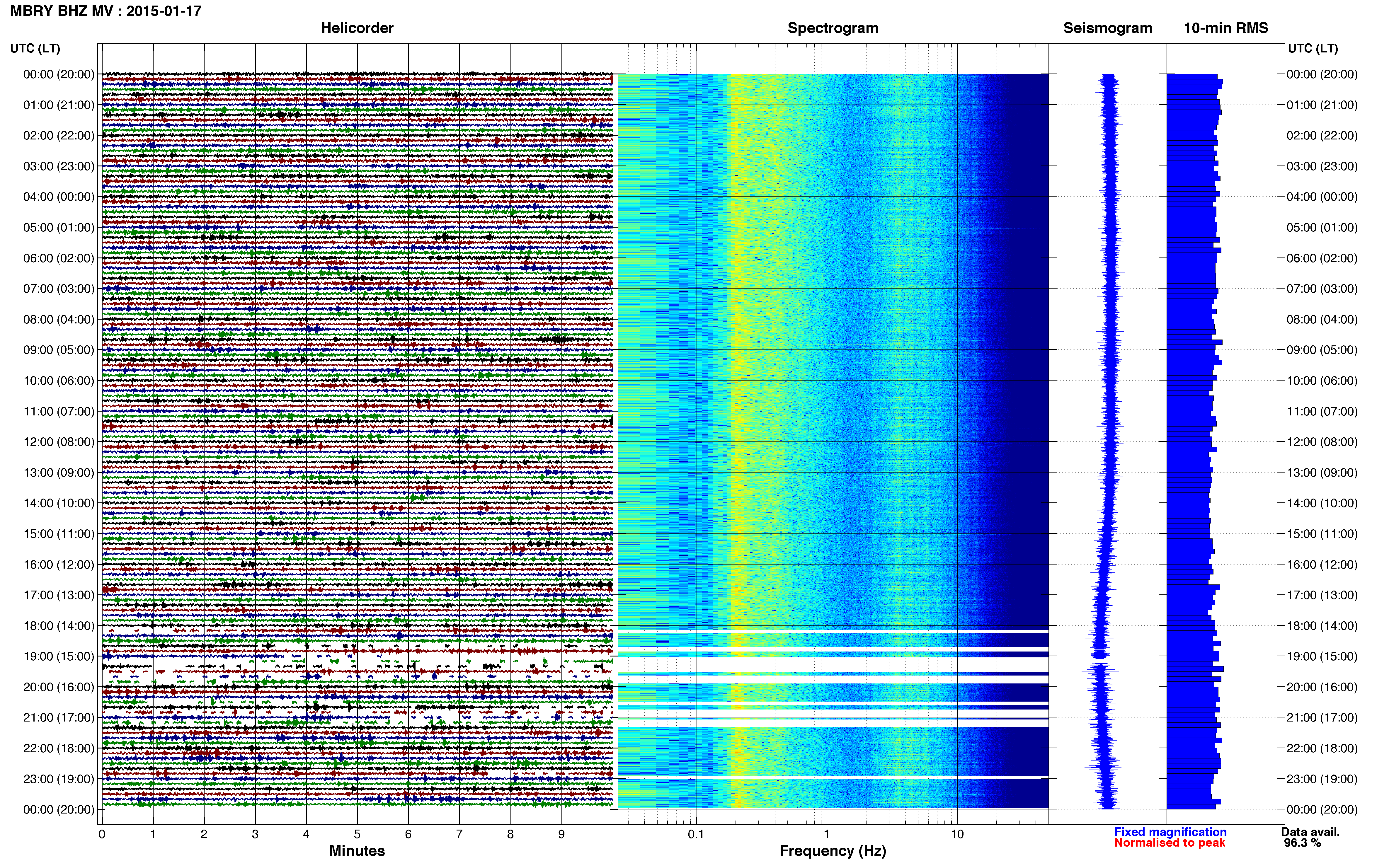This screenshot has width=1389, height=868.
Task: Click the 'Data avail.' label
Action: coord(1310,832)
